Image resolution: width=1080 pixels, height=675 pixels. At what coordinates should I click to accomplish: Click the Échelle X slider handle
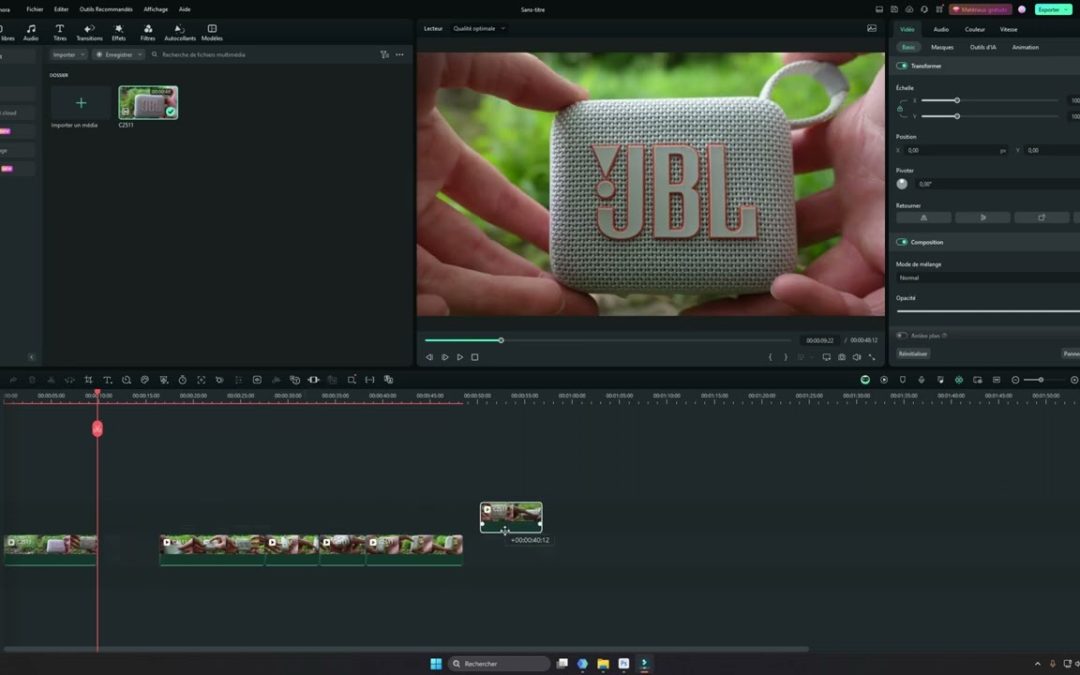(957, 101)
